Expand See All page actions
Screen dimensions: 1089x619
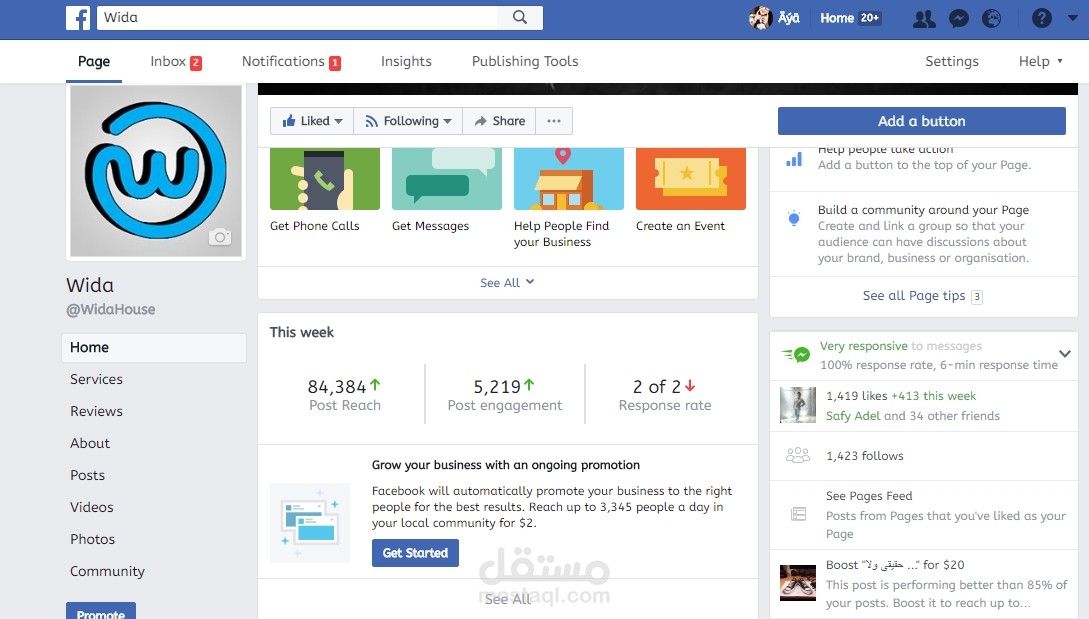(x=507, y=283)
